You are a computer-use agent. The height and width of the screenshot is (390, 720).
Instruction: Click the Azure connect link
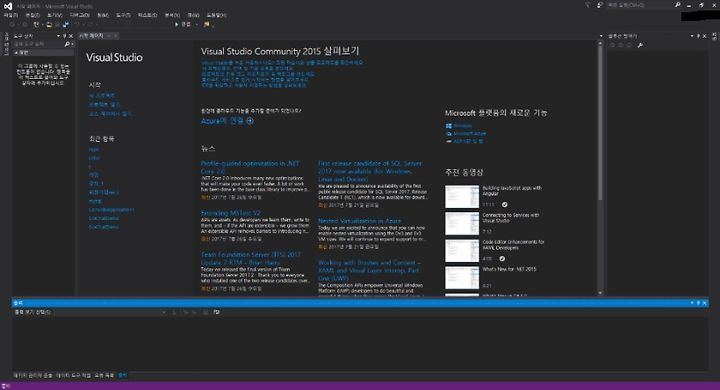tap(222, 121)
